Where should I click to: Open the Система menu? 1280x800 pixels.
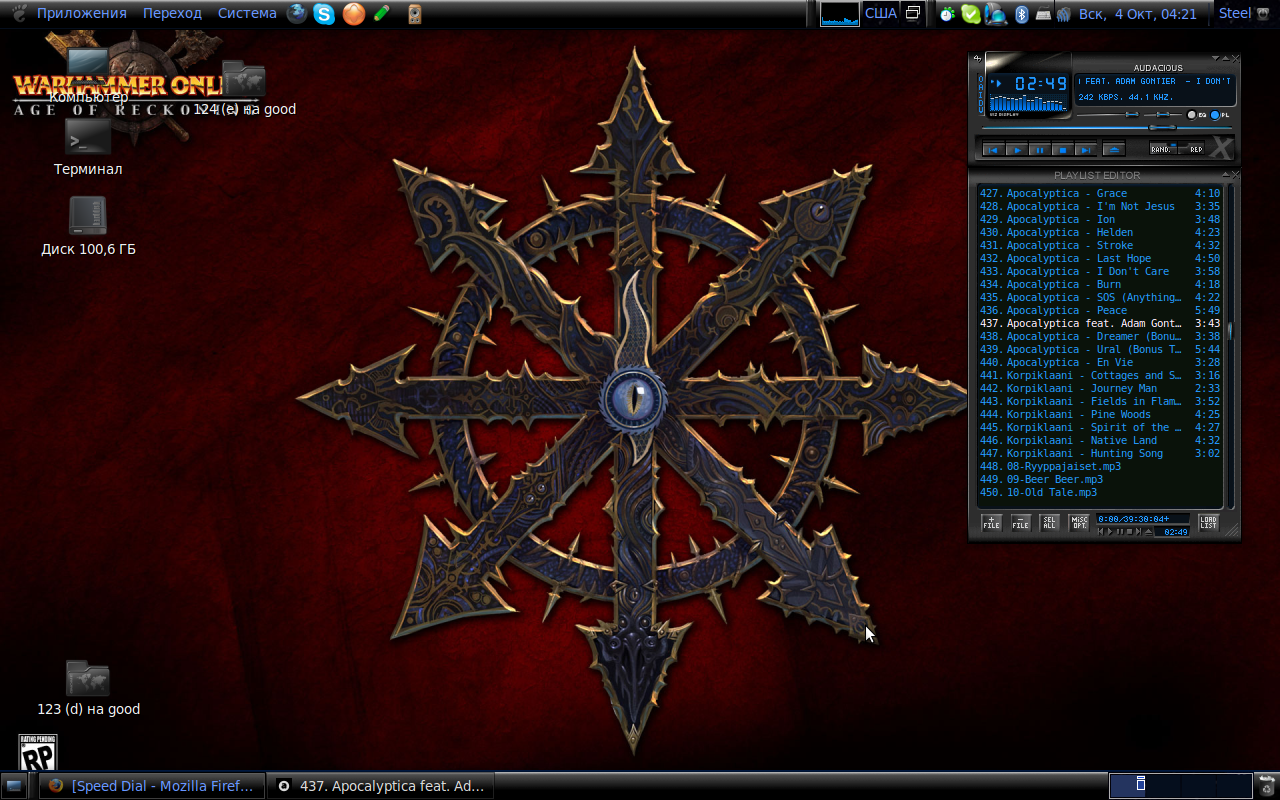(x=247, y=13)
